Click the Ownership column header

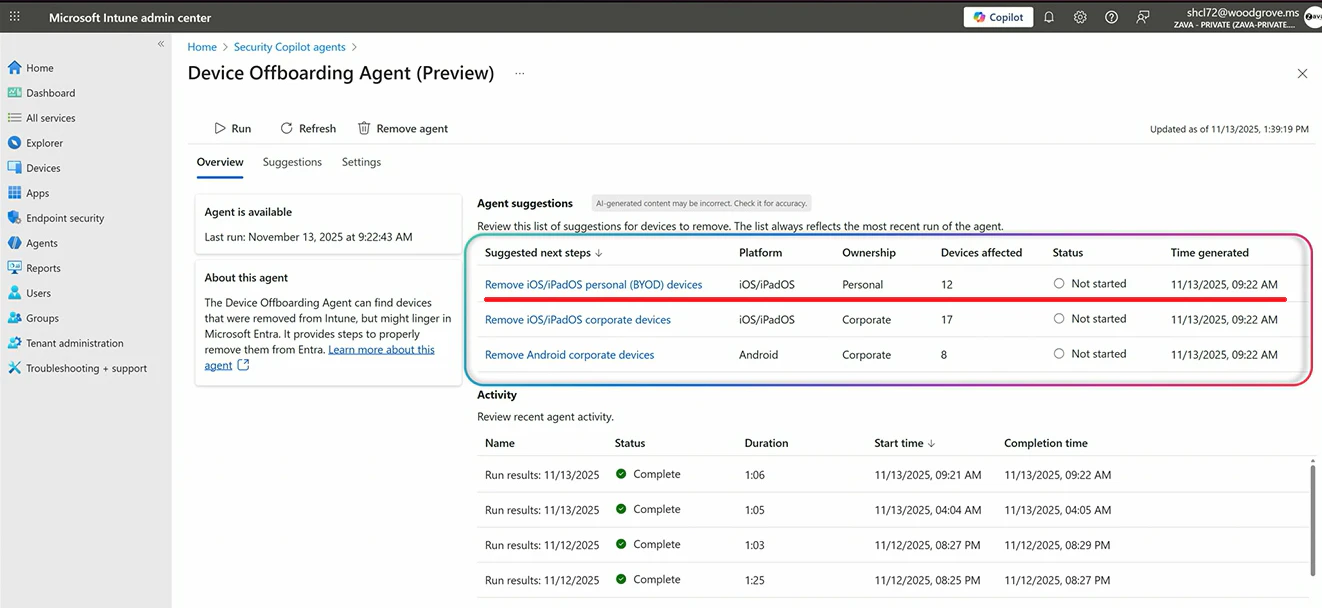(869, 253)
